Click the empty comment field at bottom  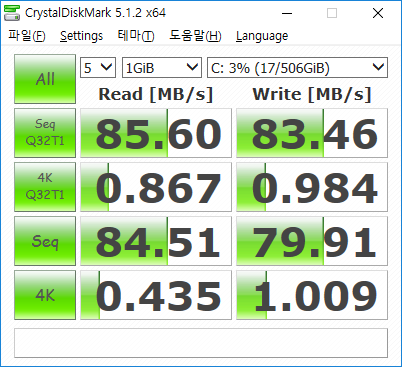click(201, 343)
